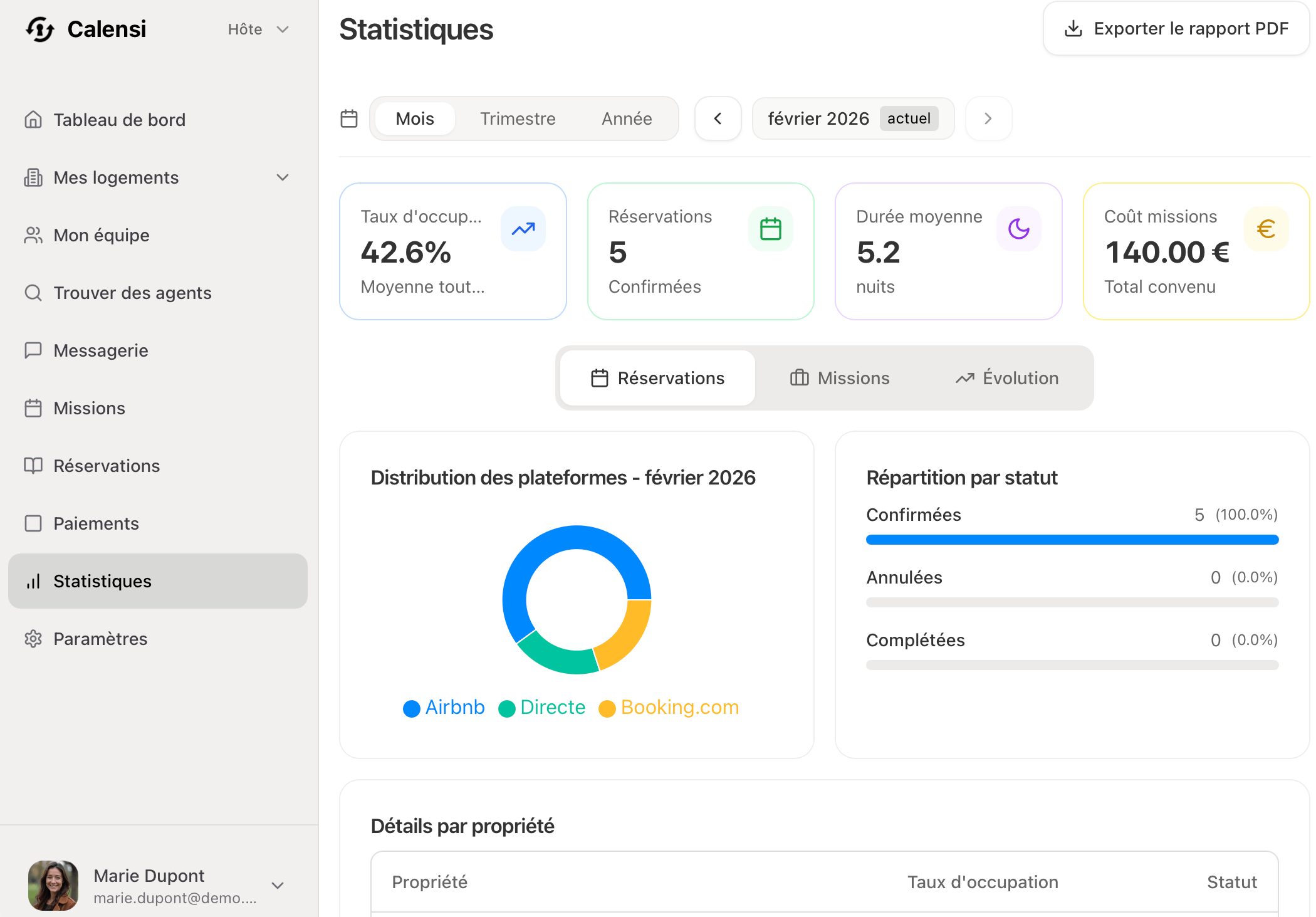Click the purple moon icon in the Durée moyenne card
The width and height of the screenshot is (1316, 917).
[1018, 229]
